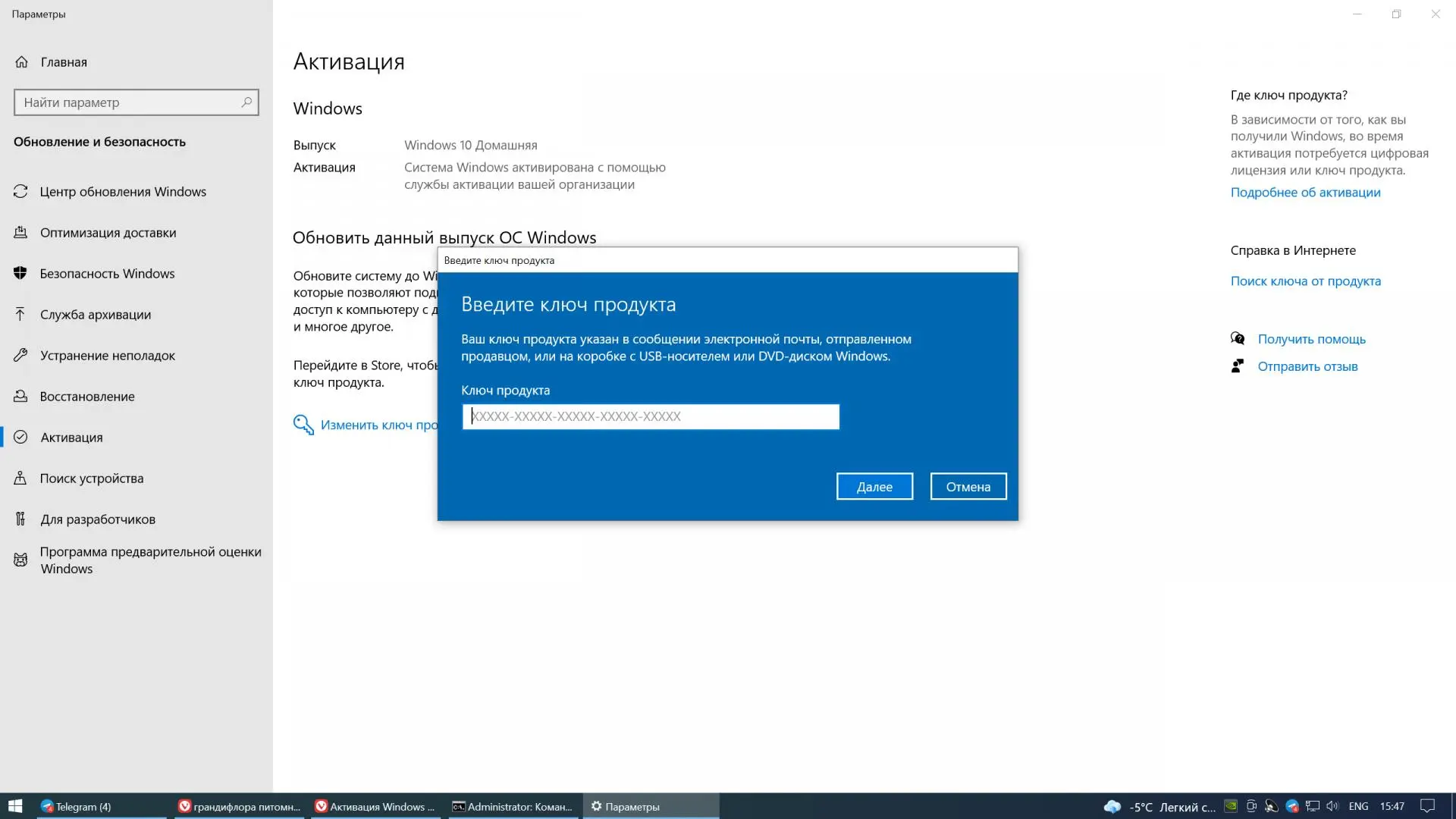Open weather widget showing -5°C
Viewport: 1456px width, 819px height.
[1159, 806]
